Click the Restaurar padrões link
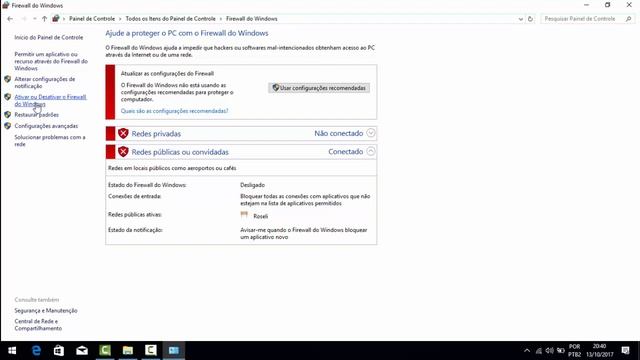 (36, 115)
